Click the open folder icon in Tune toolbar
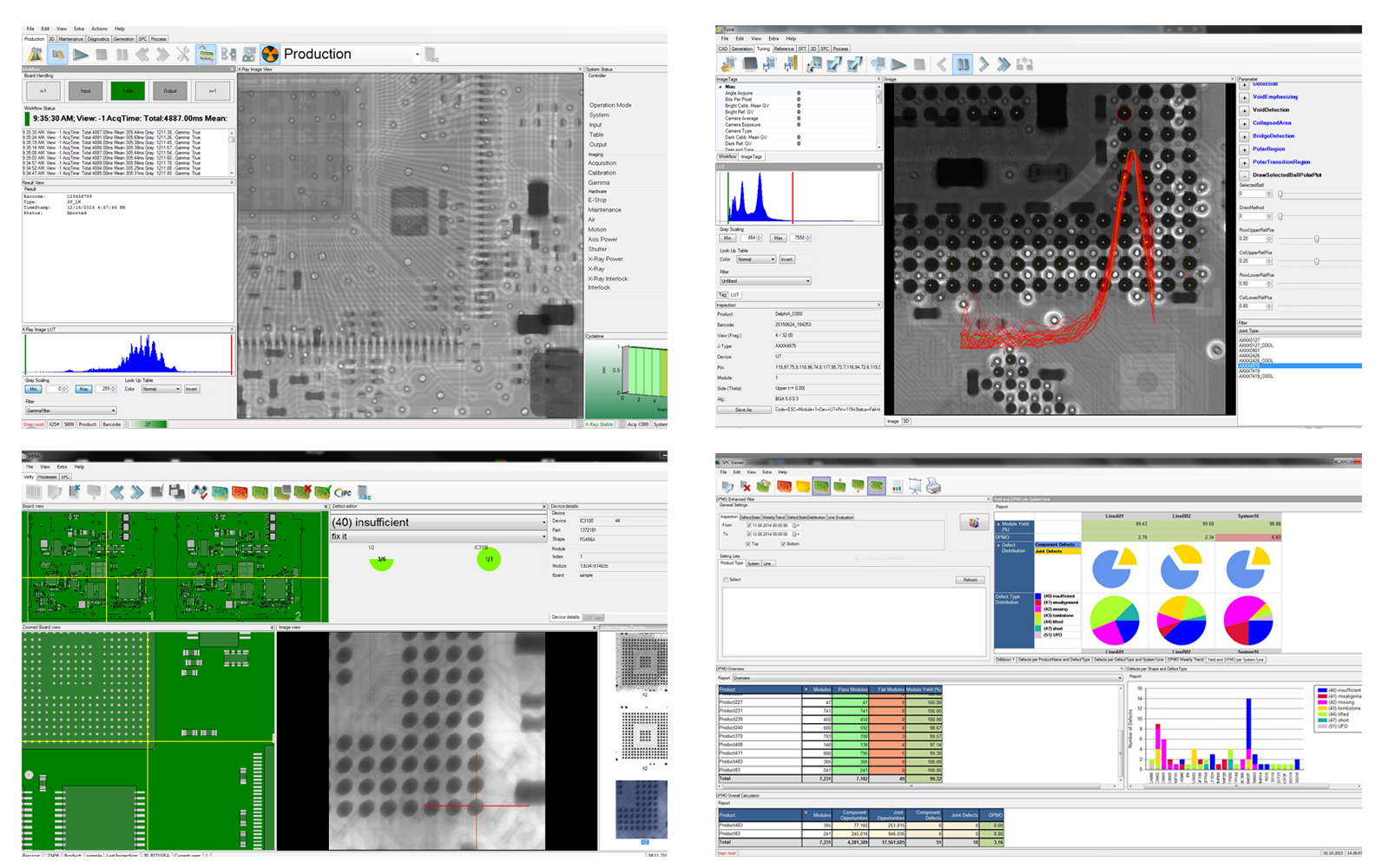1389x868 pixels. [728, 64]
